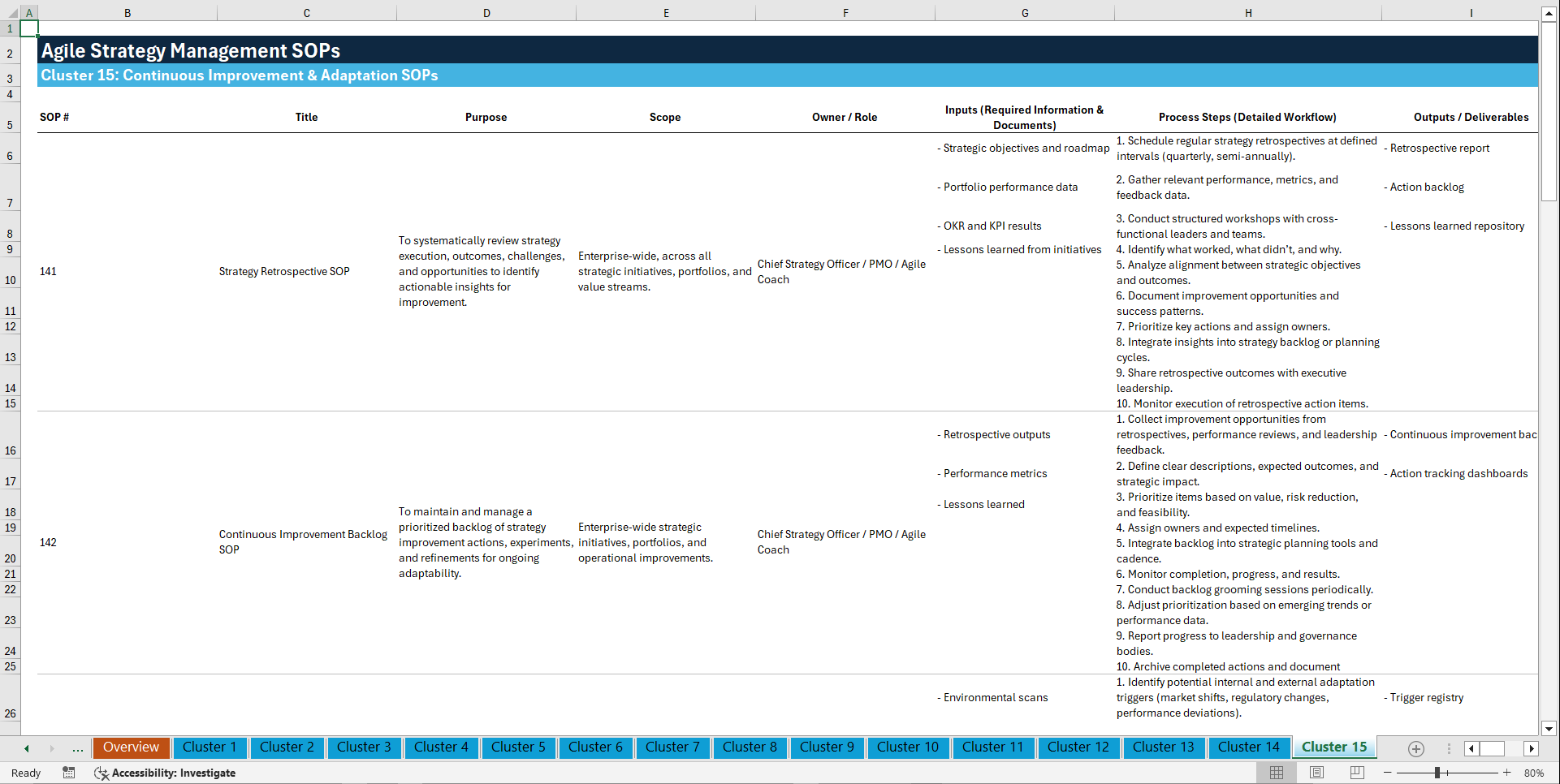Select the Cluster 14 sheet tab
Screen dimensions: 1560x784
(x=1248, y=747)
